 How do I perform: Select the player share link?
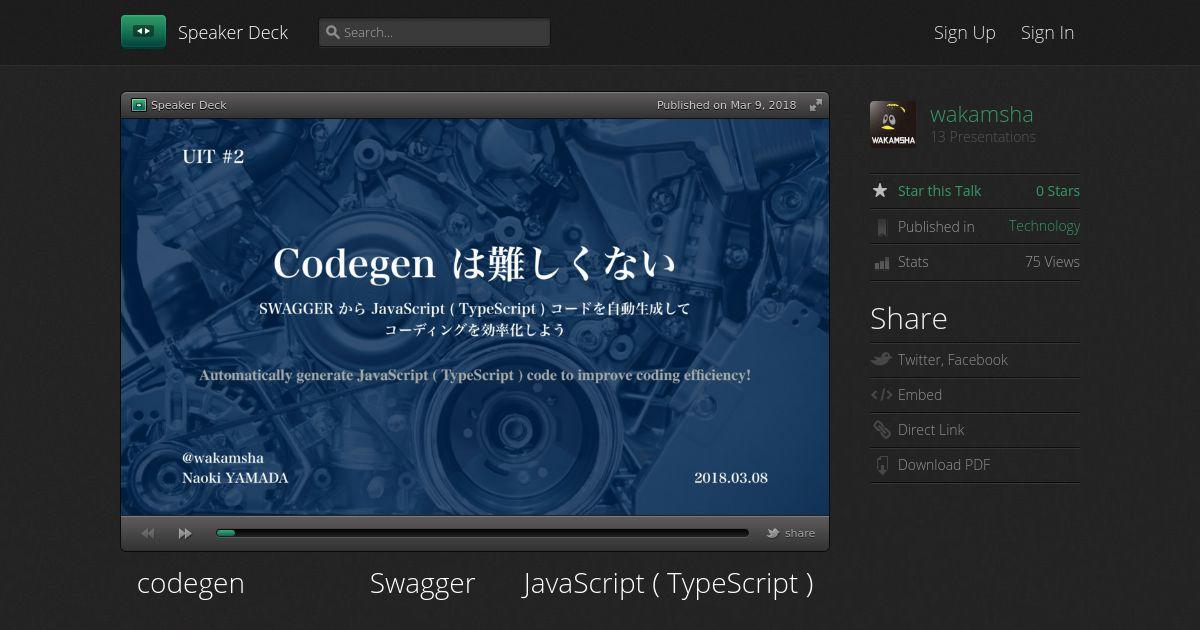pyautogui.click(x=800, y=533)
